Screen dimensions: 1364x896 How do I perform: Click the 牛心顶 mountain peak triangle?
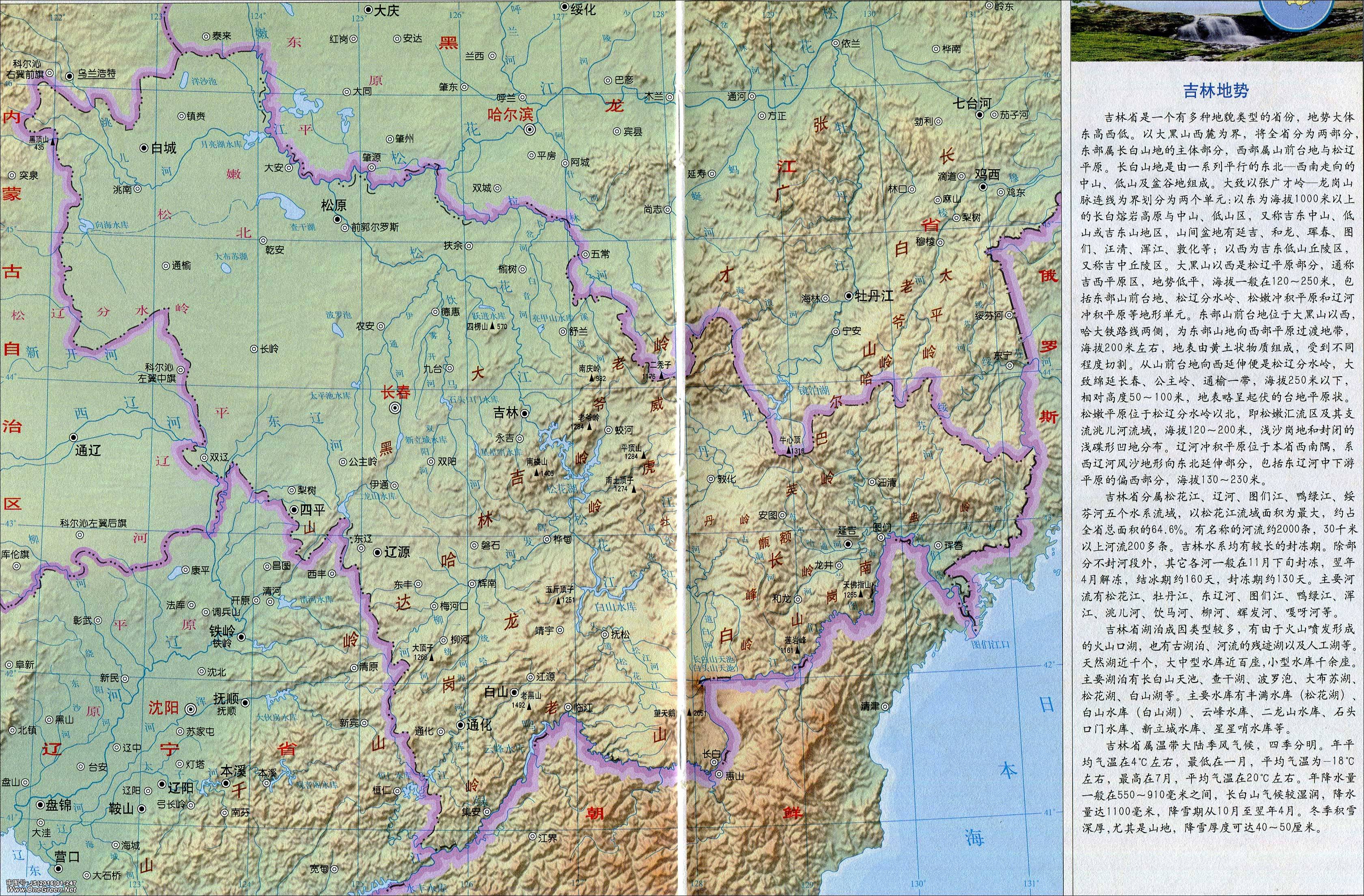(789, 451)
